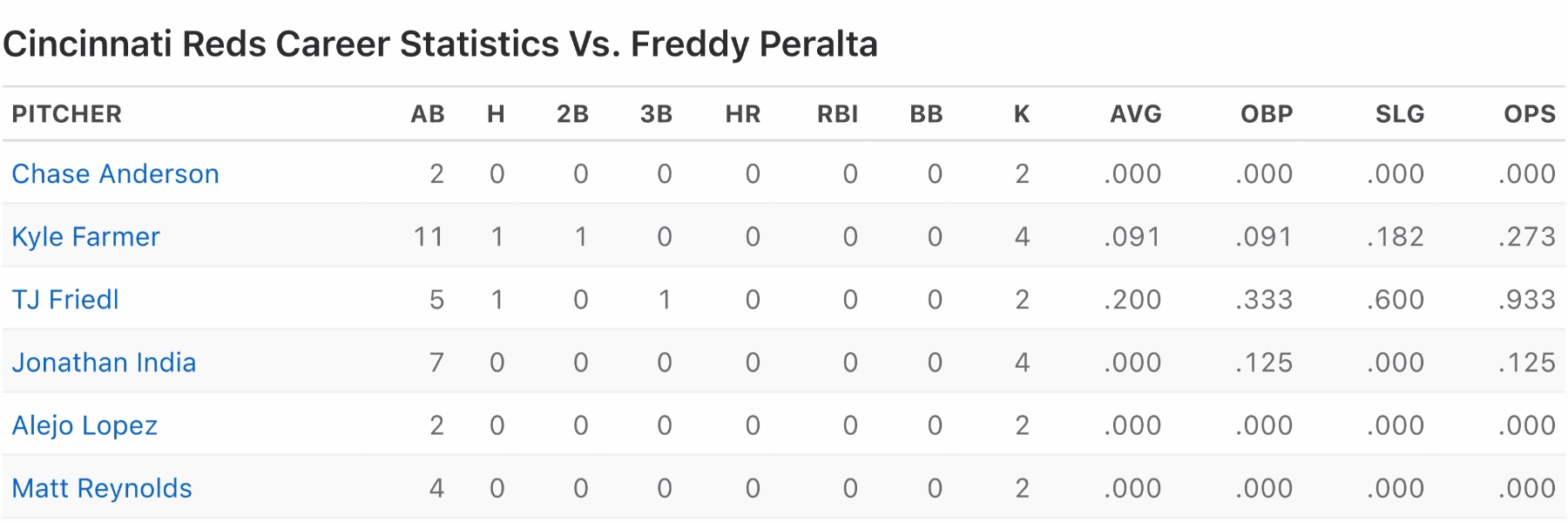Sort table by HR header

pyautogui.click(x=743, y=114)
